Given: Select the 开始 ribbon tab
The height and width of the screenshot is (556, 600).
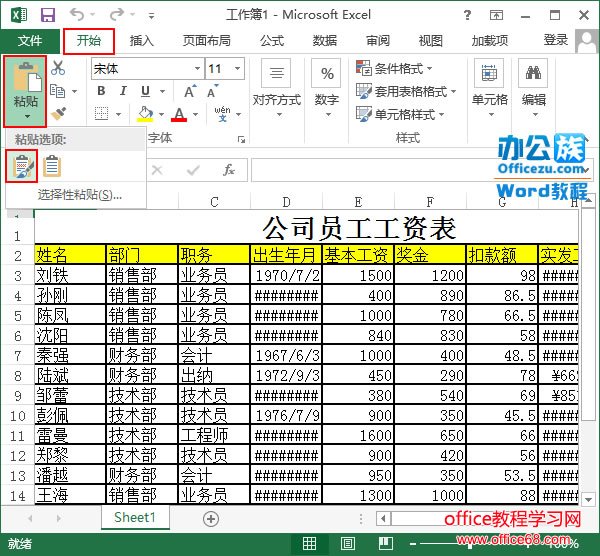Looking at the screenshot, I should point(89,41).
